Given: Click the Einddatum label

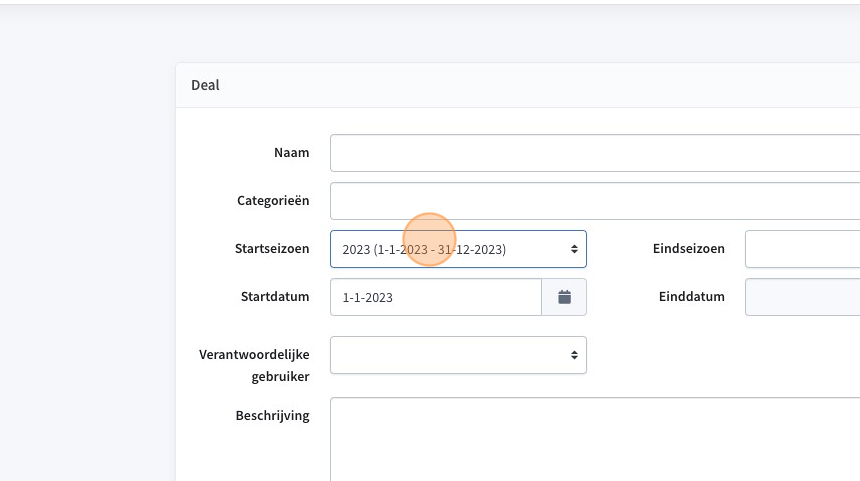Looking at the screenshot, I should coord(692,297).
